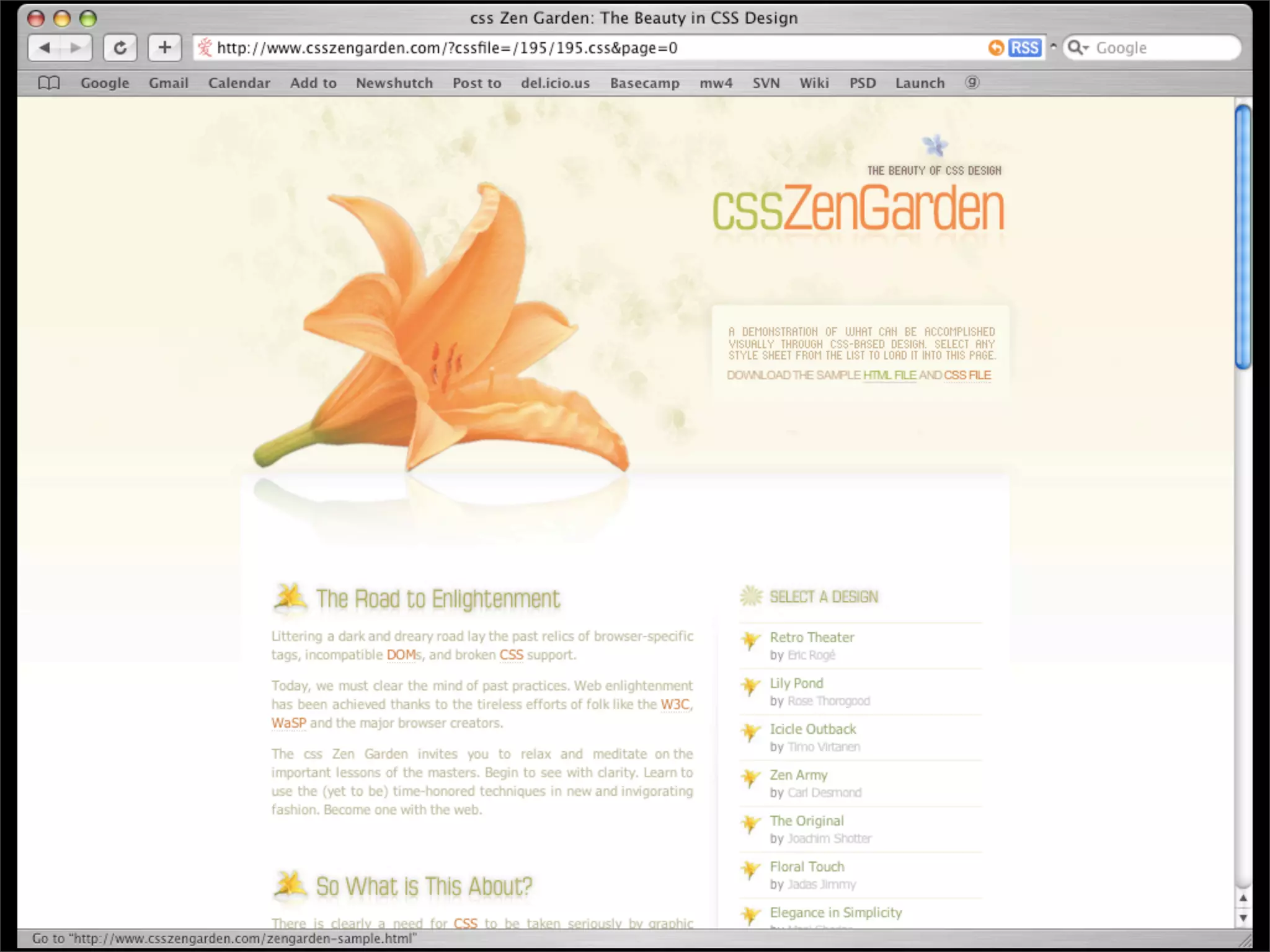The image size is (1270, 952).
Task: Add bookmark using the plus button
Action: pos(164,48)
